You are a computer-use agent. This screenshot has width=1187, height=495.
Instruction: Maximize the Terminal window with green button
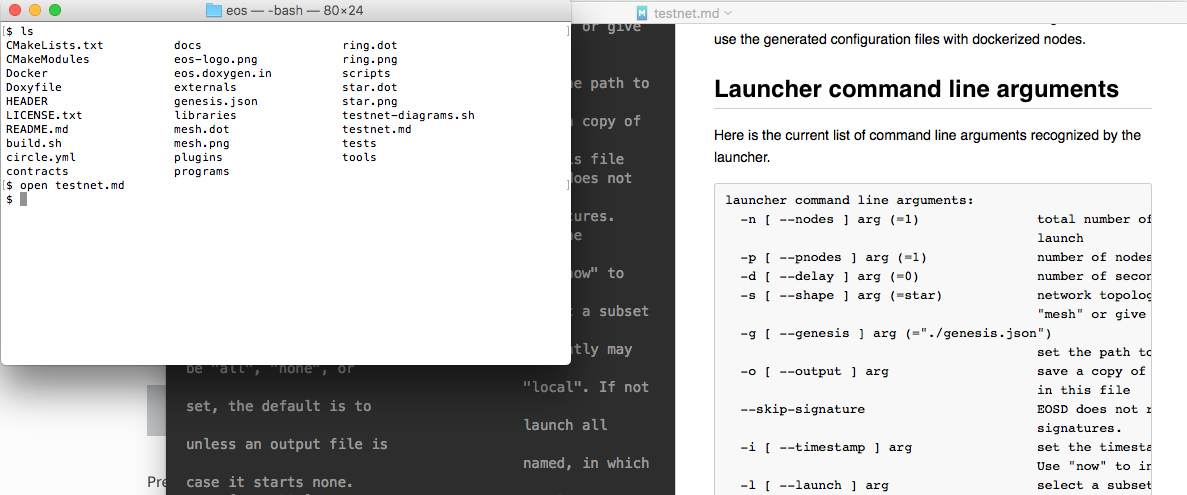click(x=54, y=11)
